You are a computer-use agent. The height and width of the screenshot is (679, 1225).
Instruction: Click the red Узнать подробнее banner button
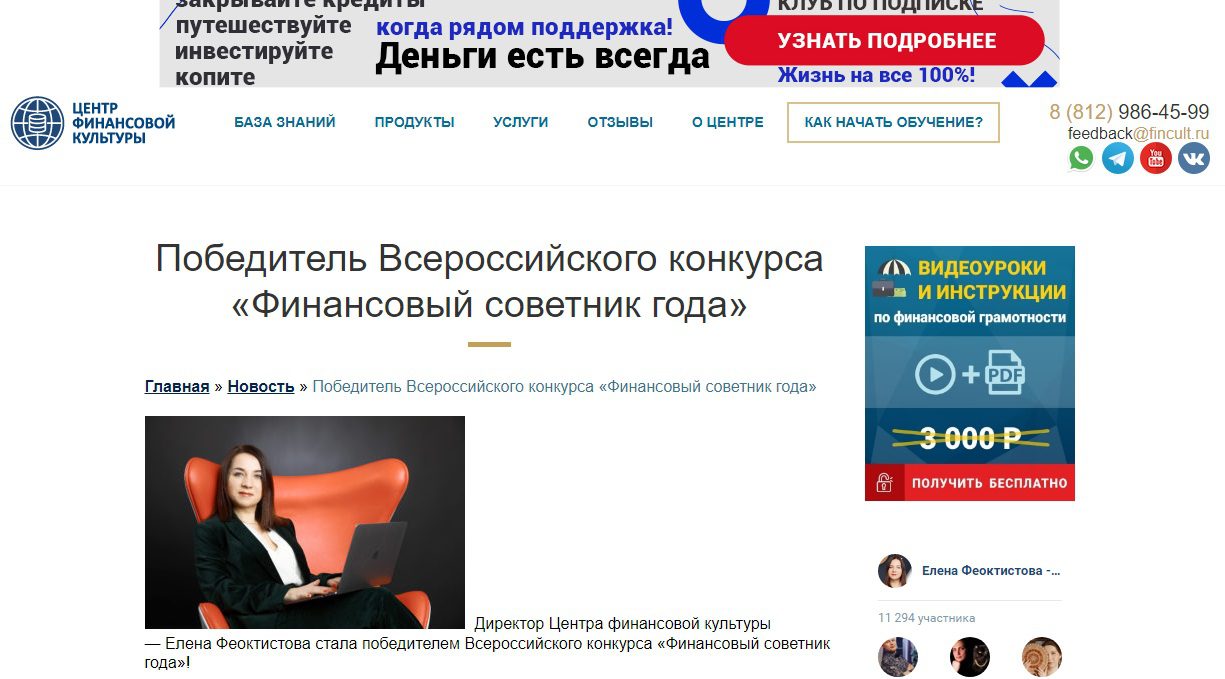885,41
